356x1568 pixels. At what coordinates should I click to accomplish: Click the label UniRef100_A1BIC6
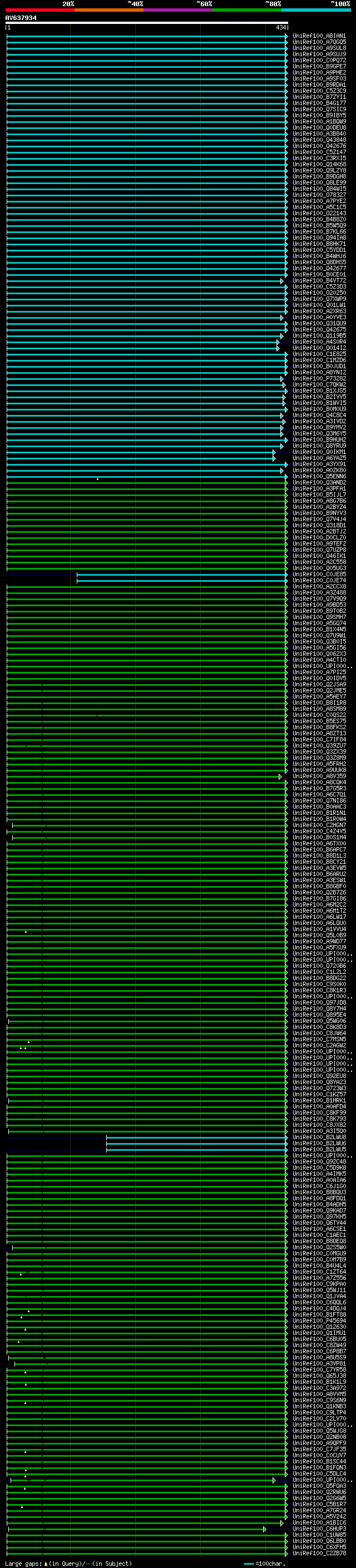tap(319, 1523)
